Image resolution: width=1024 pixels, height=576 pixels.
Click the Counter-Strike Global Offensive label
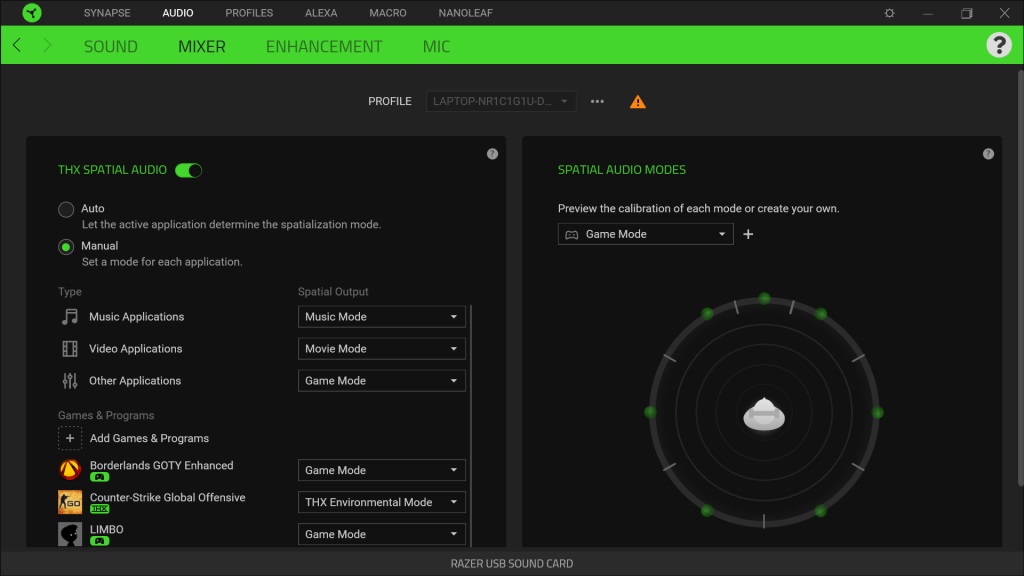167,497
